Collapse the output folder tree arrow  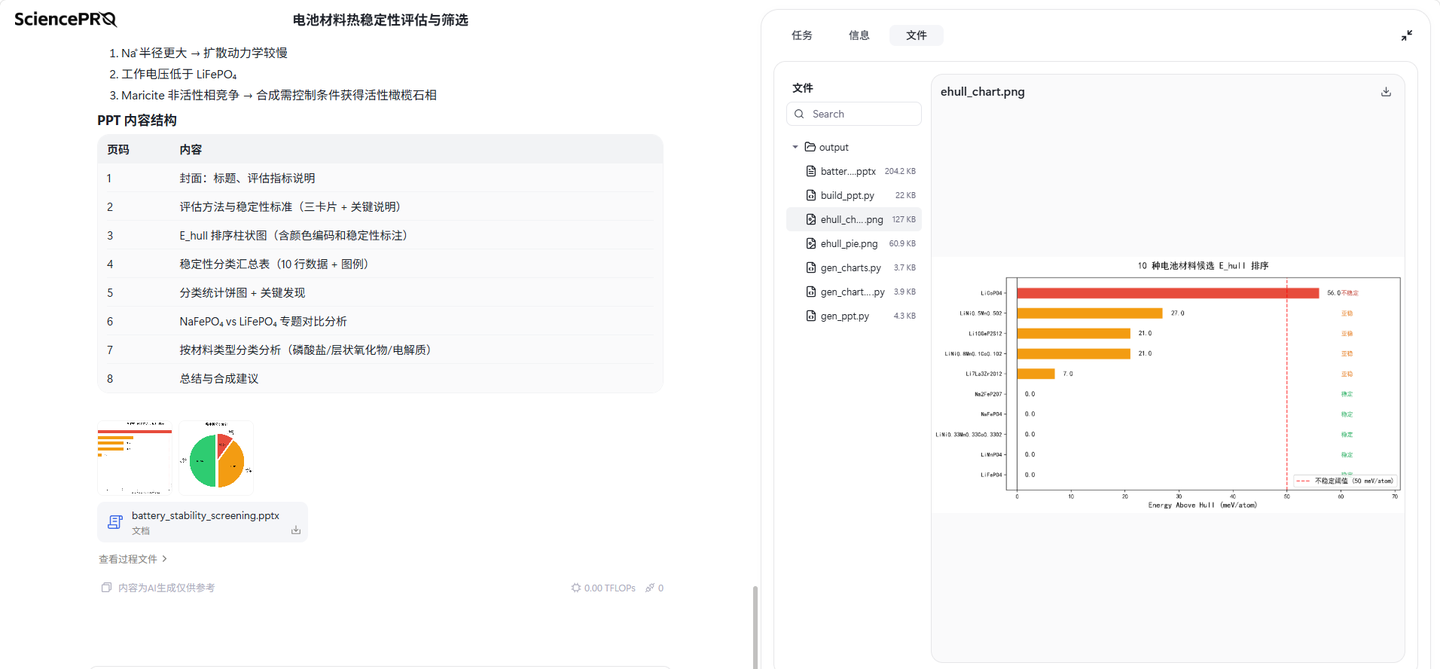[795, 147]
